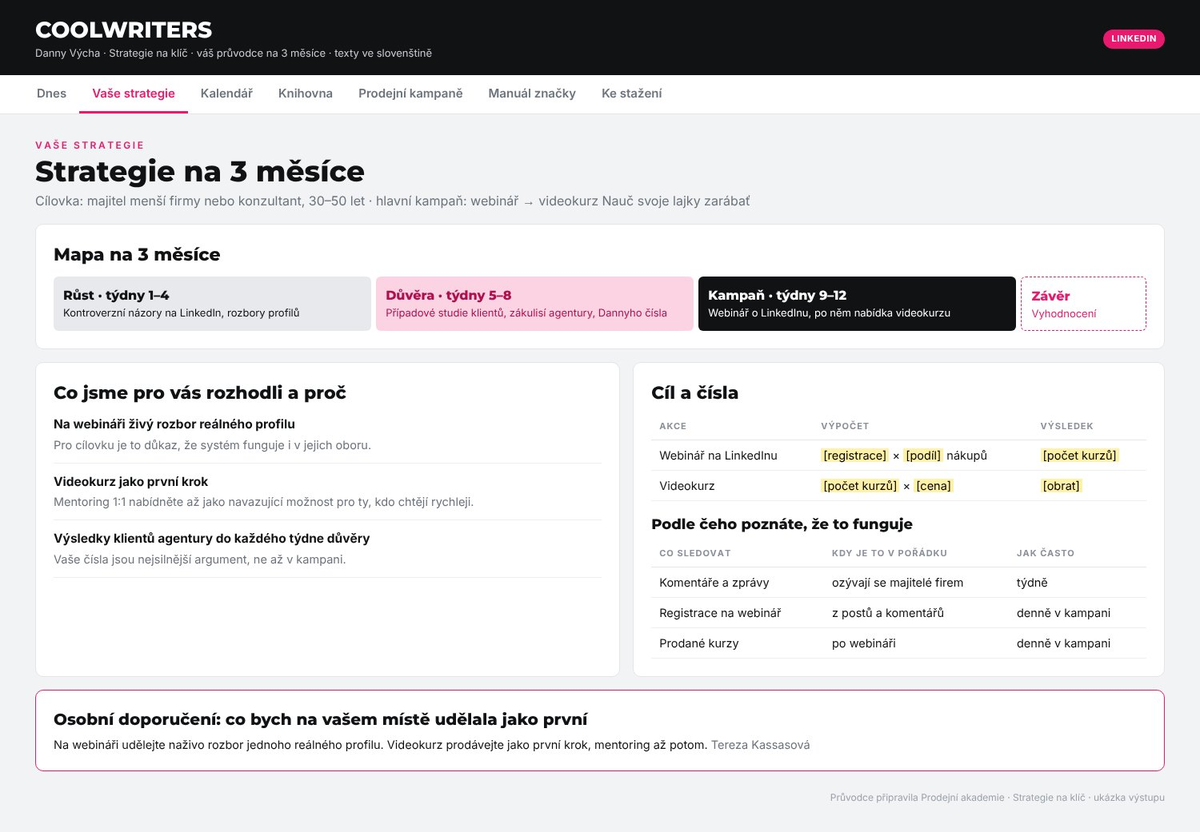Click the LINKEDIN badge in header

(1134, 39)
